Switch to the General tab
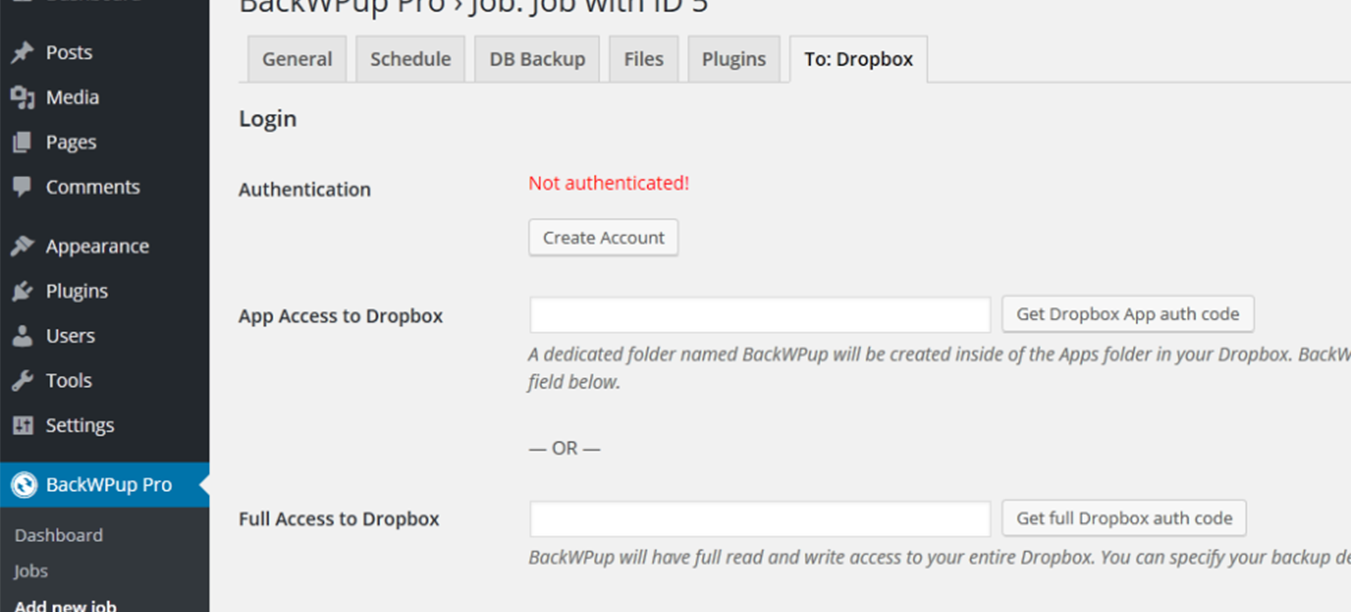The width and height of the screenshot is (1351, 612). (x=296, y=59)
